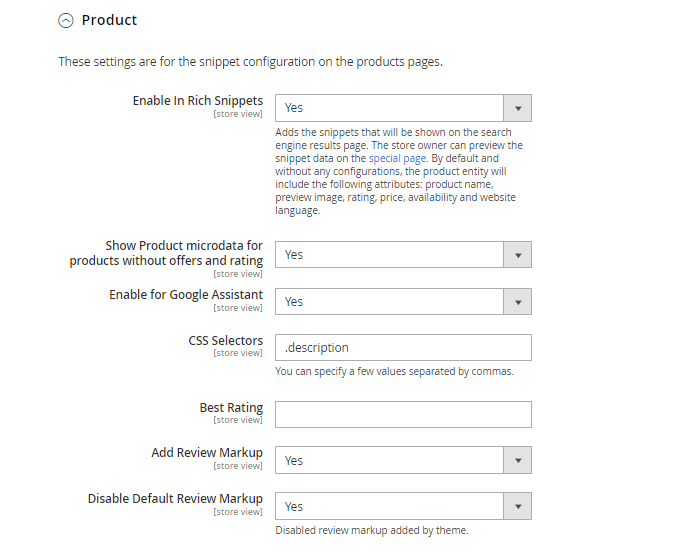Collapse the Product section circle chevron icon
This screenshot has width=685, height=552.
66,20
